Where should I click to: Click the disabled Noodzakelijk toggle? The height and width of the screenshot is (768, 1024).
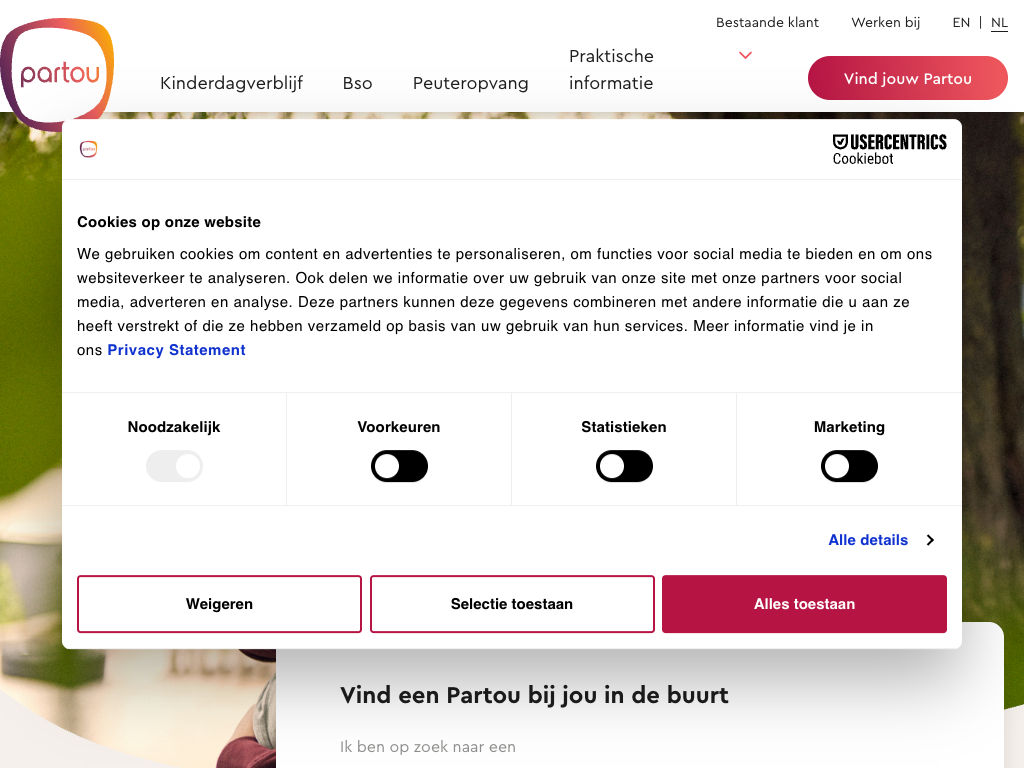174,466
